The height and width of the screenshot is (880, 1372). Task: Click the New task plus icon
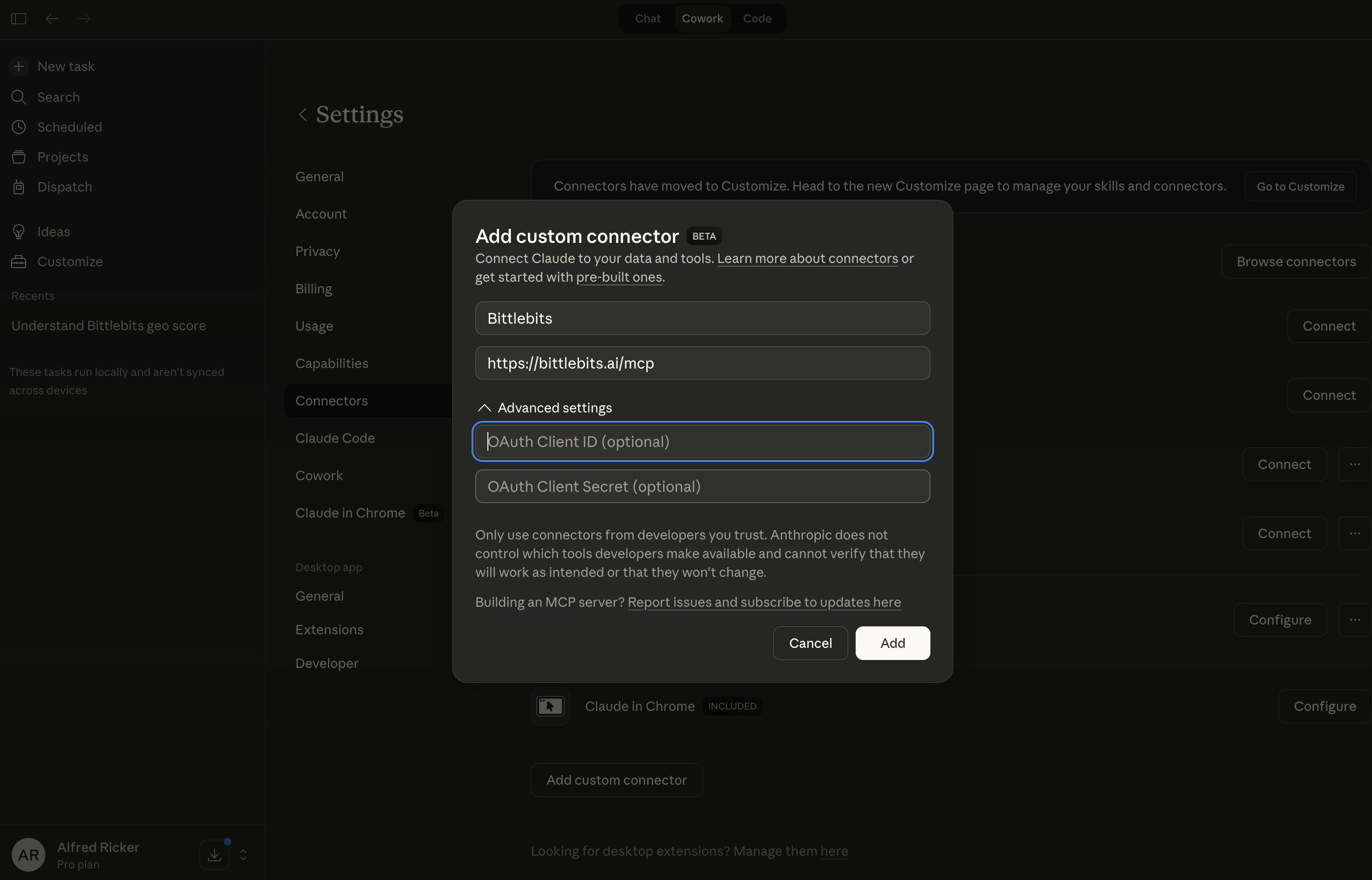click(x=18, y=66)
